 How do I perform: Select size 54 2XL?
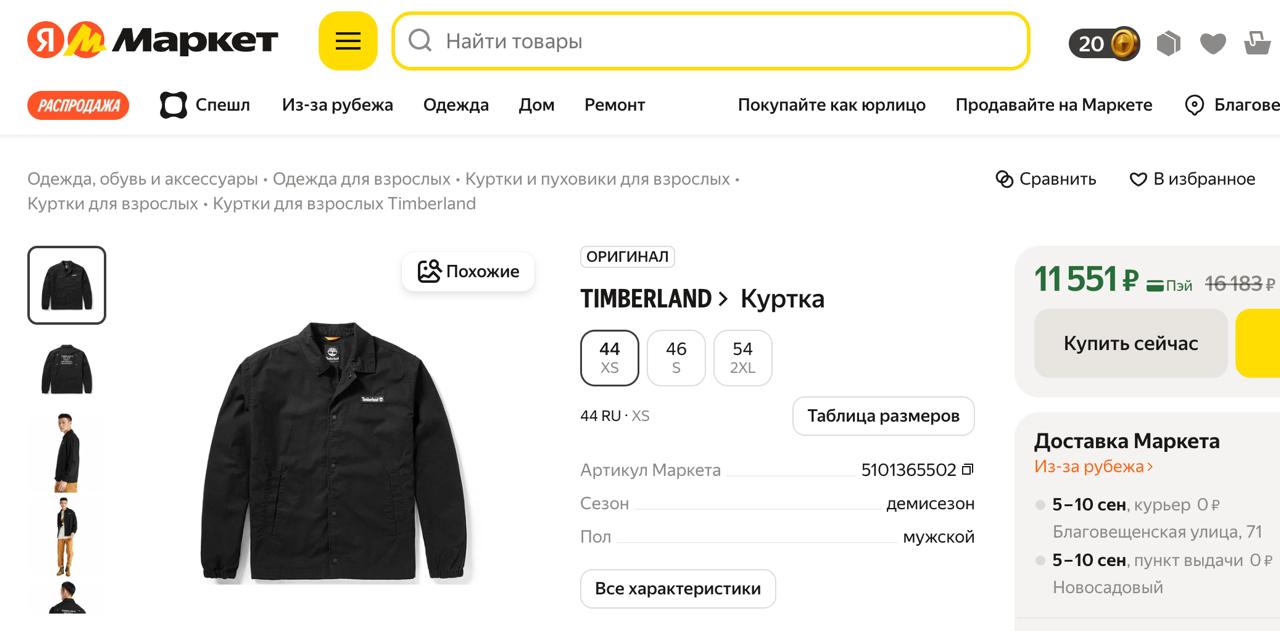point(742,358)
